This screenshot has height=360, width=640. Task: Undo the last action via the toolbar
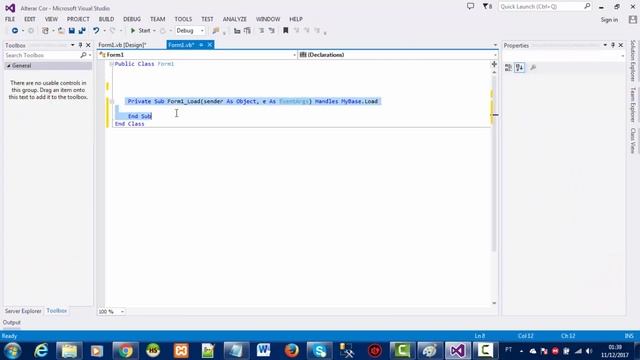point(96,31)
